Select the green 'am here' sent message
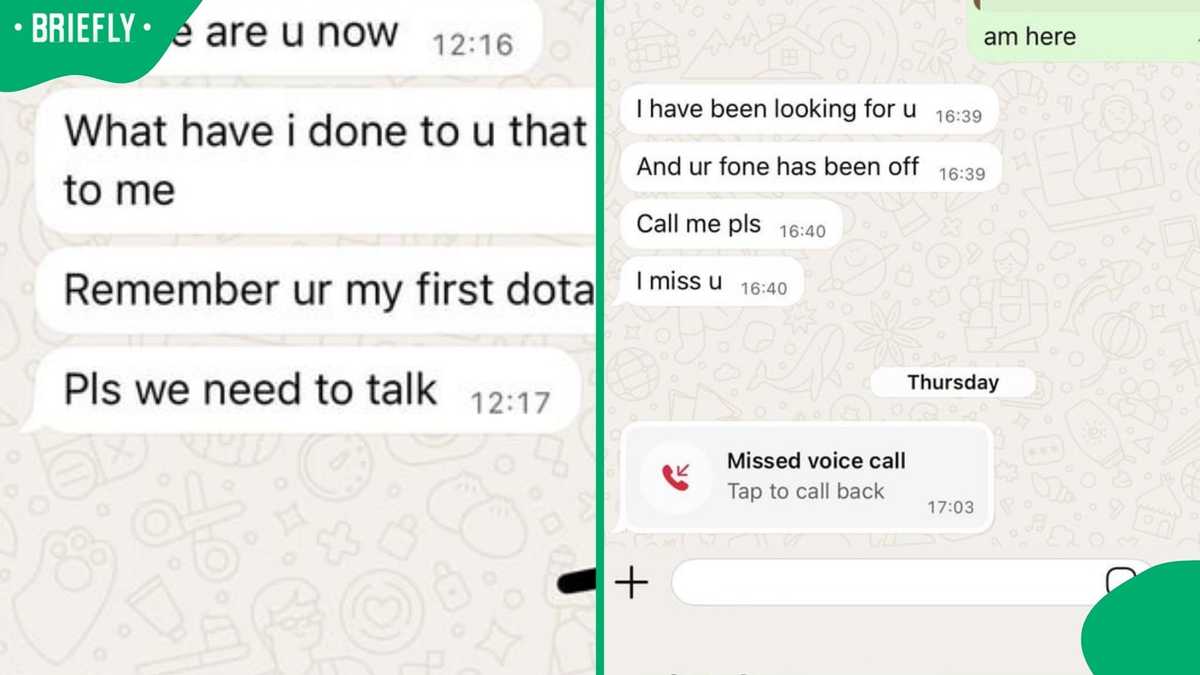The image size is (1200, 675). pyautogui.click(x=1082, y=32)
